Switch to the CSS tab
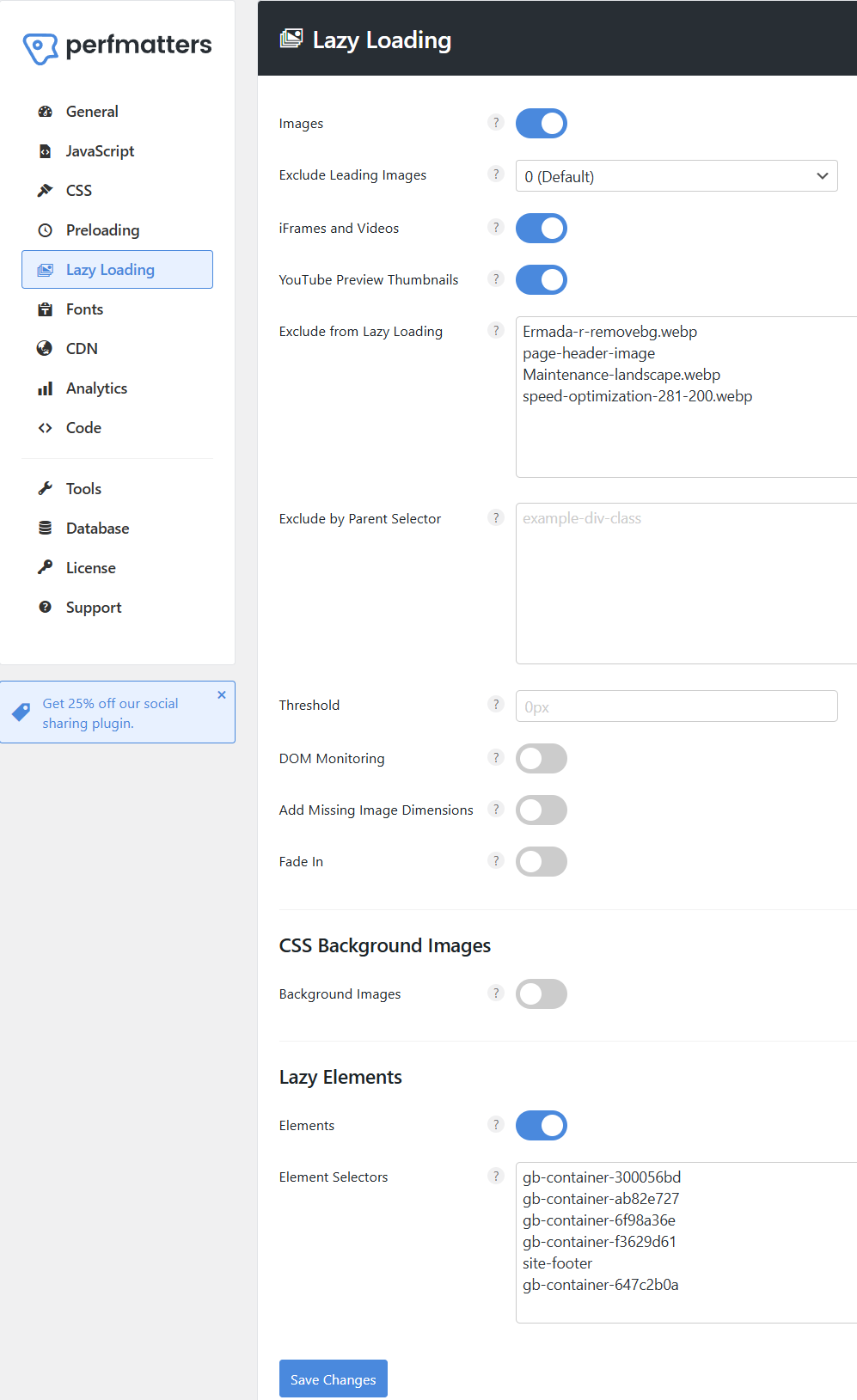The width and height of the screenshot is (857, 1400). pyautogui.click(x=117, y=191)
